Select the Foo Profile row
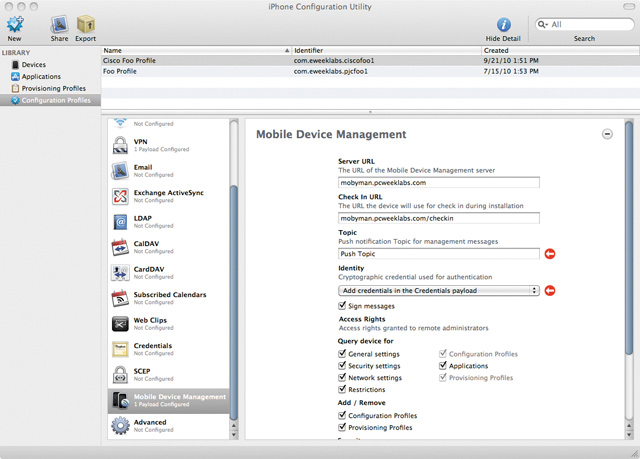 pos(370,71)
